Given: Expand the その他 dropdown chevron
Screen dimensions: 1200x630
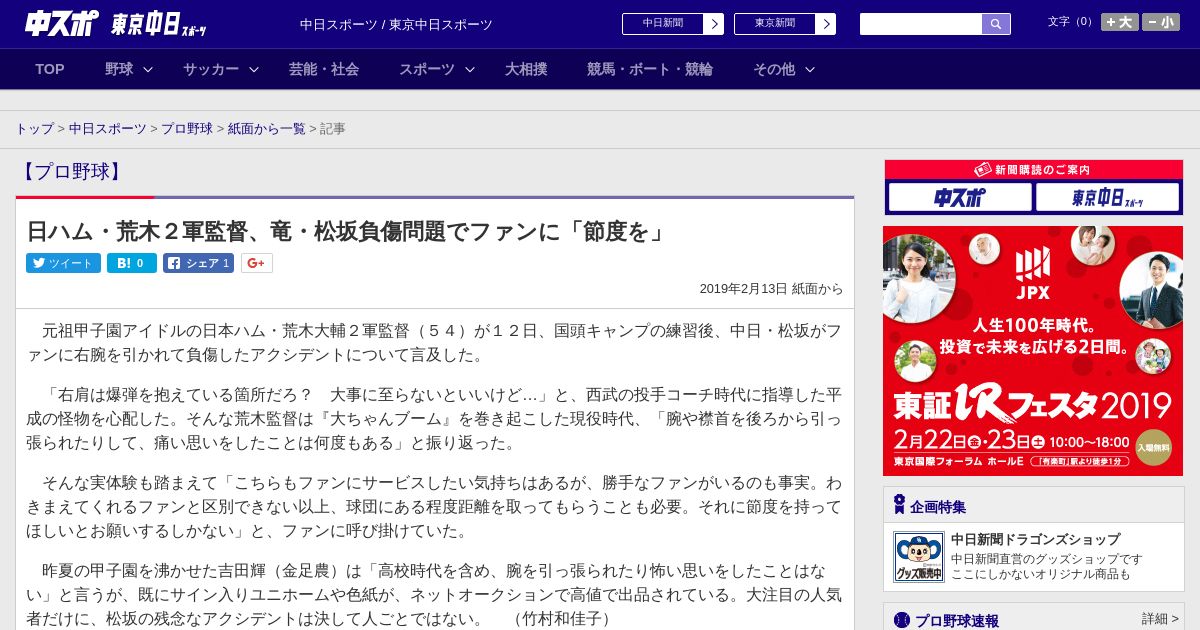Looking at the screenshot, I should pyautogui.click(x=810, y=70).
